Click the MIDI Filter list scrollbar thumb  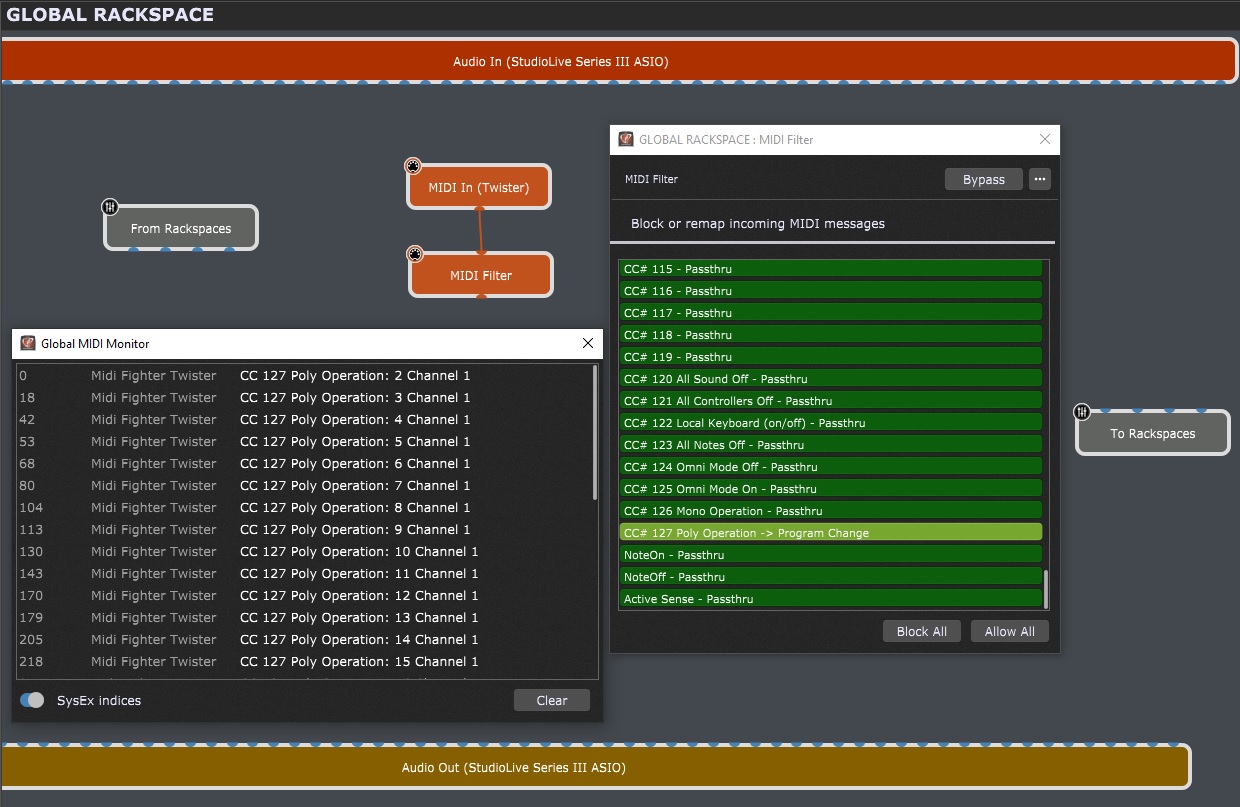[1047, 588]
